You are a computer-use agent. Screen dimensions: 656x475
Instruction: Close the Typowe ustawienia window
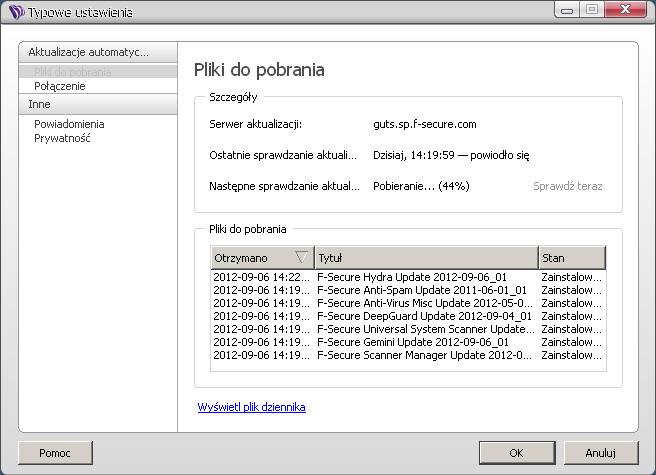pos(625,9)
